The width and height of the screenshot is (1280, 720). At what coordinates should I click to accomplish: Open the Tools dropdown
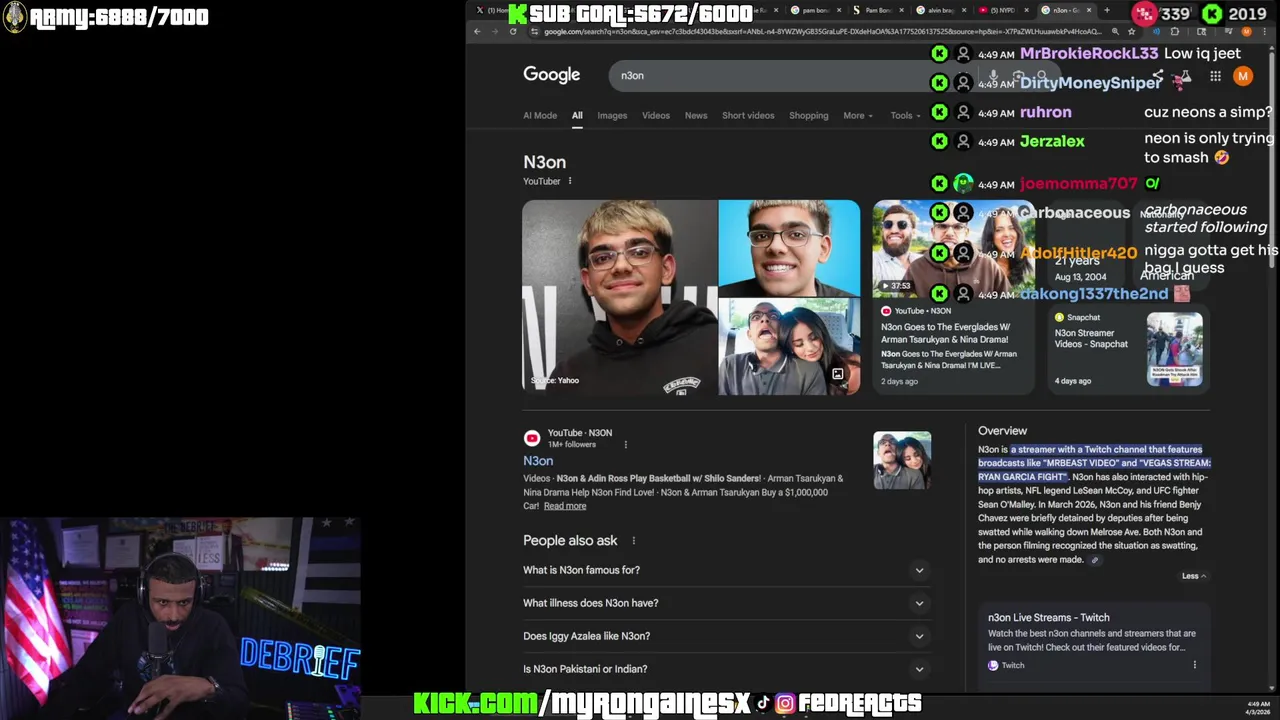click(x=905, y=115)
